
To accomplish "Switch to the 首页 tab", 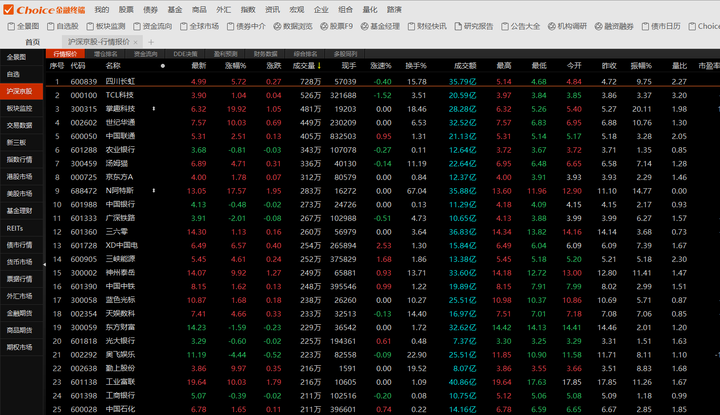I will coord(33,42).
